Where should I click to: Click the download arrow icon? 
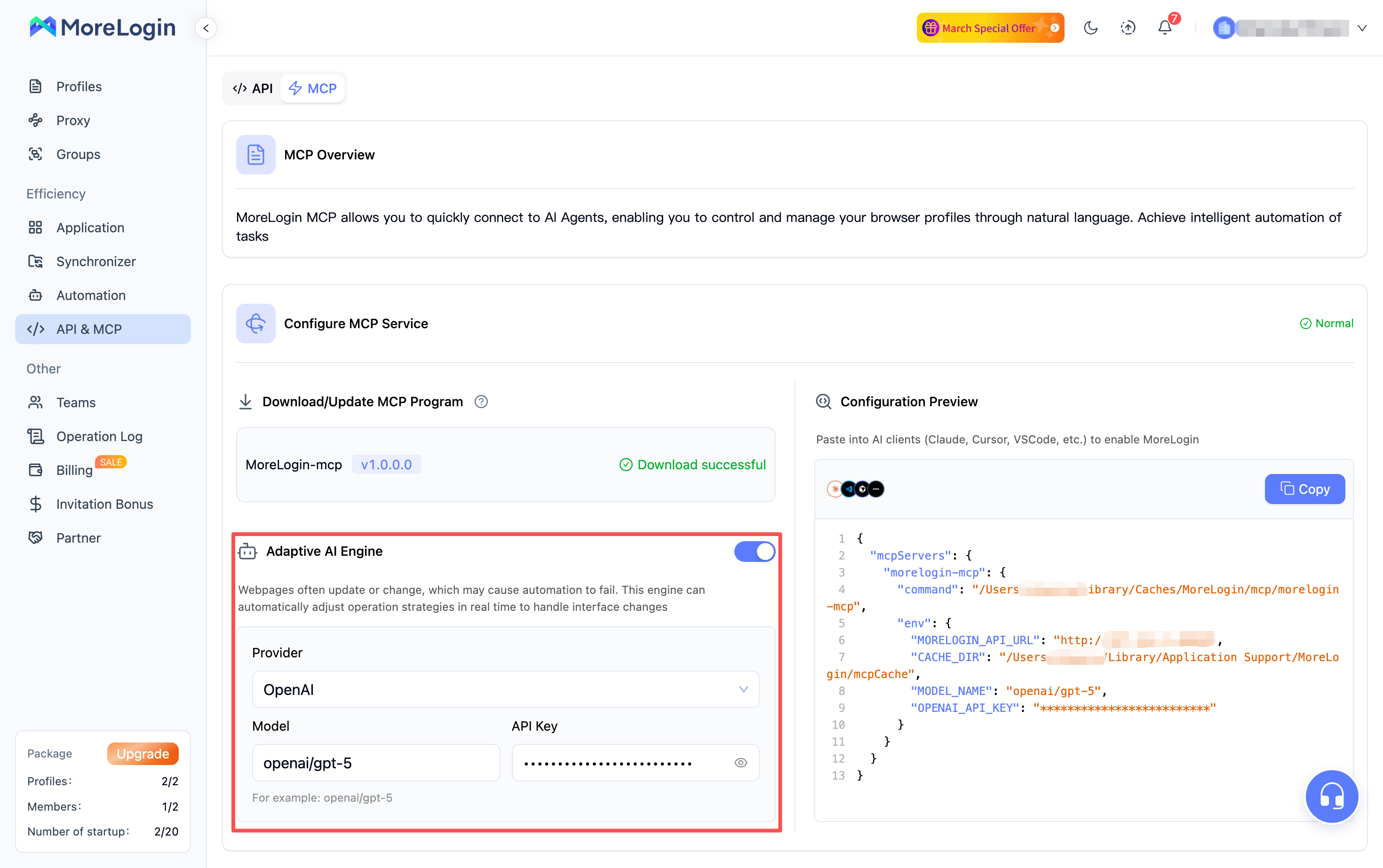[x=245, y=401]
